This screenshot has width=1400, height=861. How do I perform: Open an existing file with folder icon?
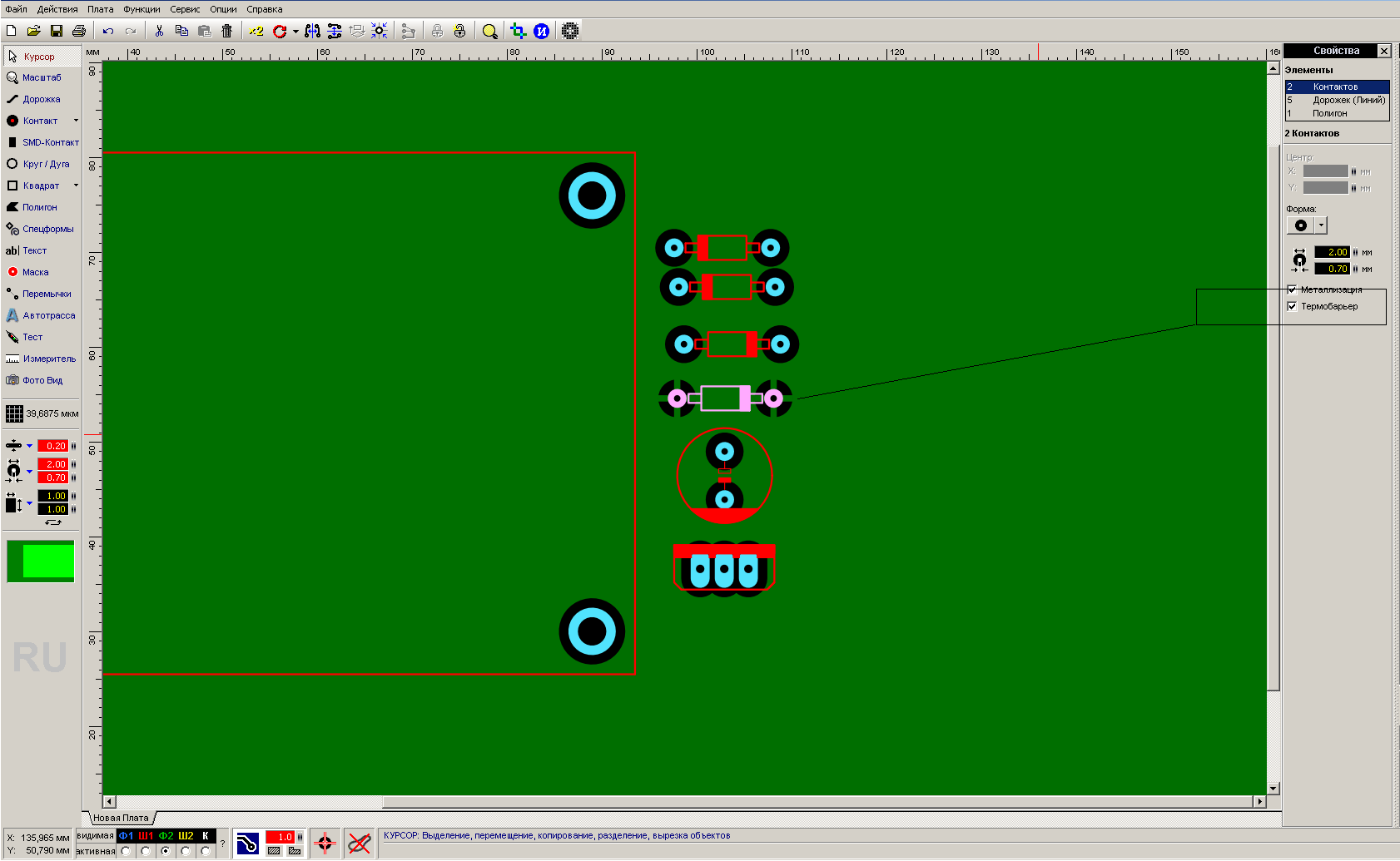coord(34,31)
